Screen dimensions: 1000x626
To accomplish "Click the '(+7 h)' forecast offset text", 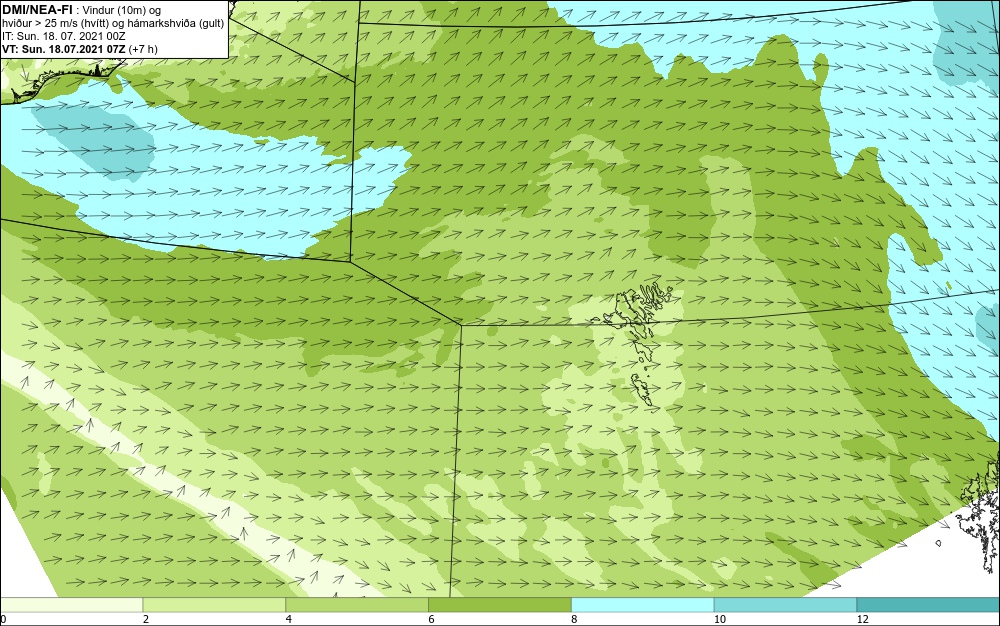I will point(143,49).
